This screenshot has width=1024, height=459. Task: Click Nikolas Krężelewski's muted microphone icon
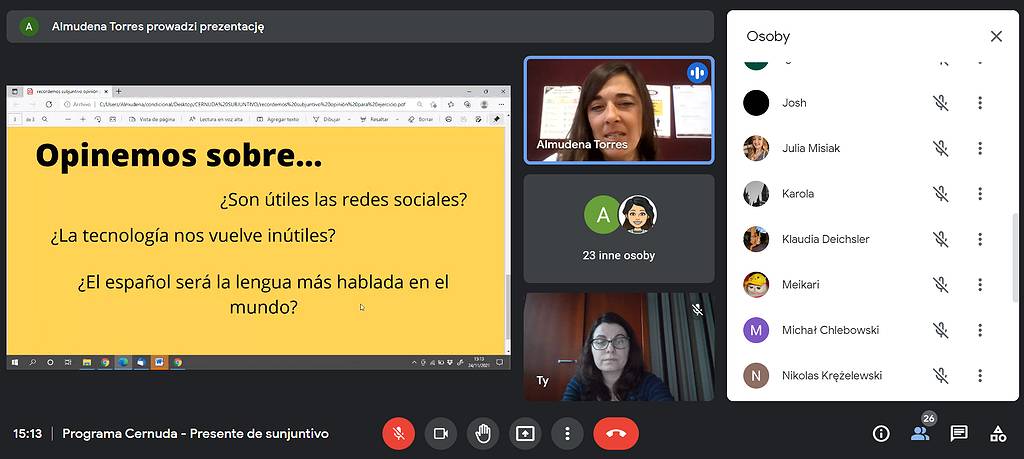coord(940,375)
